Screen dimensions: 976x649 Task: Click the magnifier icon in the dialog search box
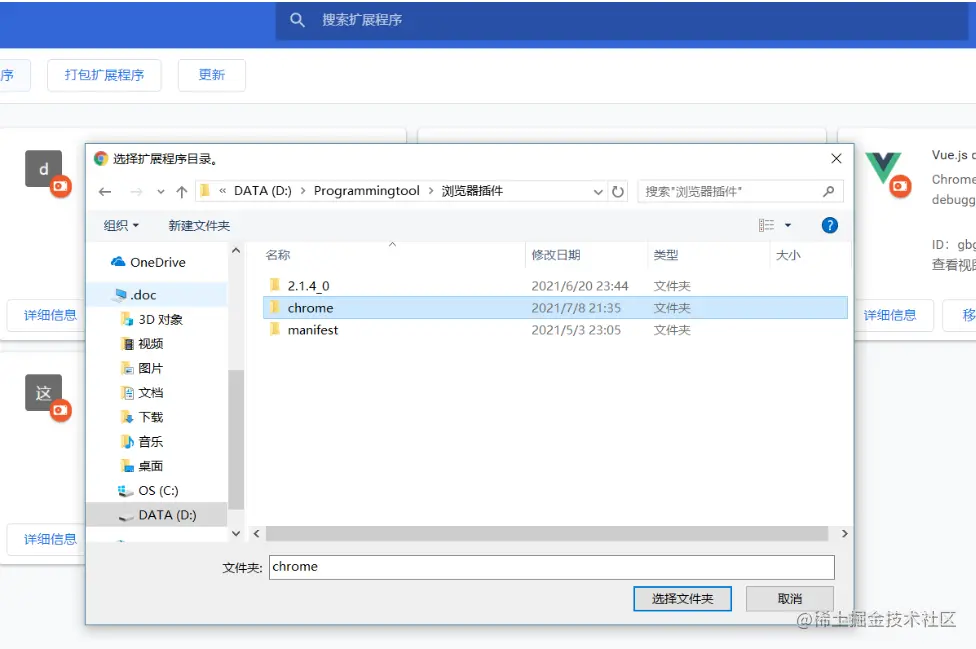pos(828,192)
